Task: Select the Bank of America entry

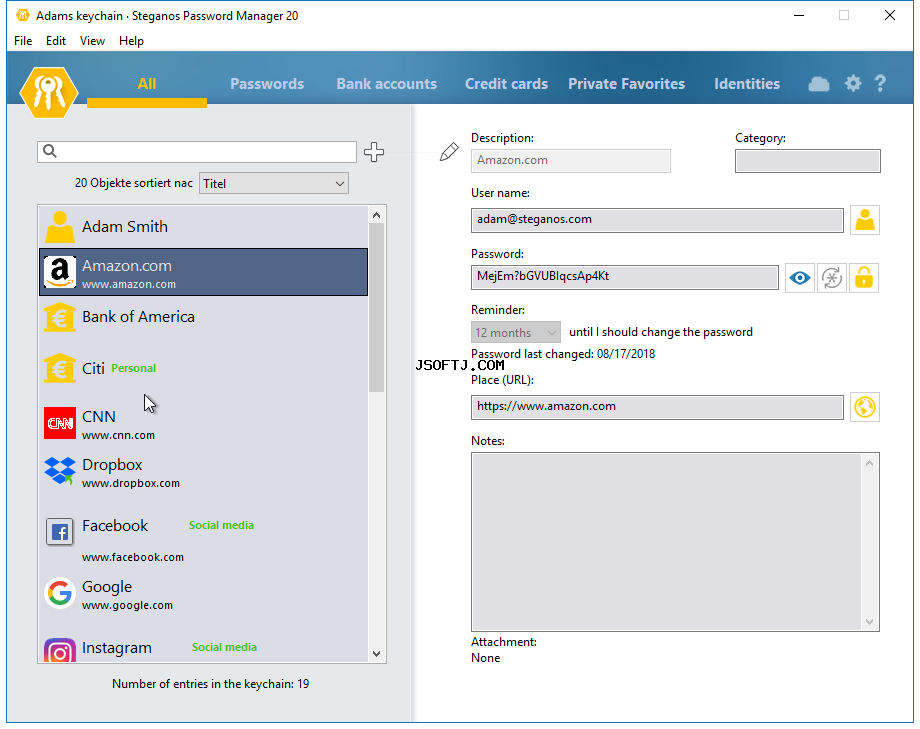Action: 204,318
